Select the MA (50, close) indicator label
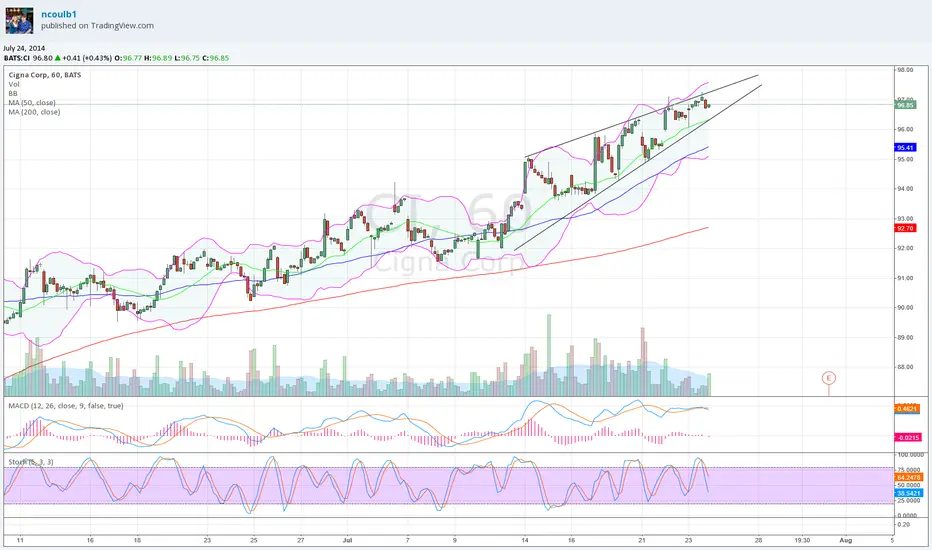932x550 pixels. pyautogui.click(x=32, y=103)
